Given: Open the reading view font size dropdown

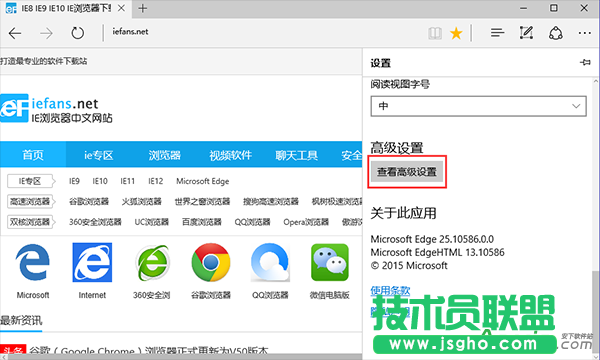Looking at the screenshot, I should (x=478, y=106).
